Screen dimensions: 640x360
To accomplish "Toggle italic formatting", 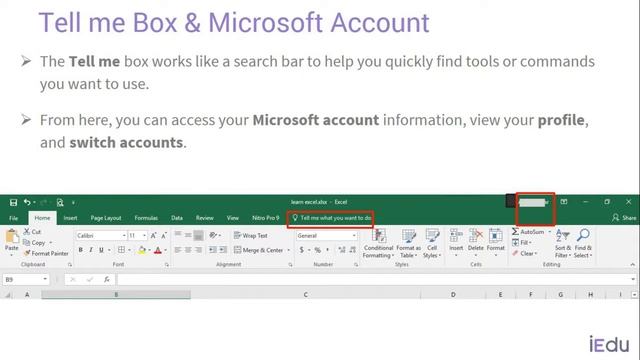I will (91, 250).
